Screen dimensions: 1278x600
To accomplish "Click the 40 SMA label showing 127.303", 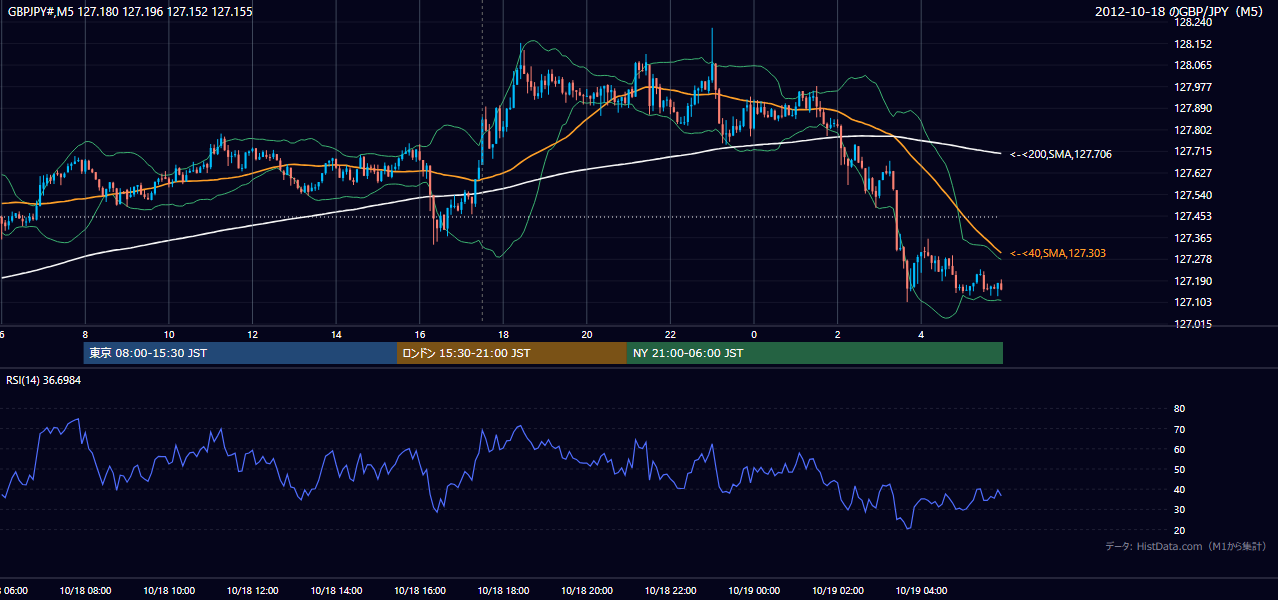I will click(x=1057, y=254).
